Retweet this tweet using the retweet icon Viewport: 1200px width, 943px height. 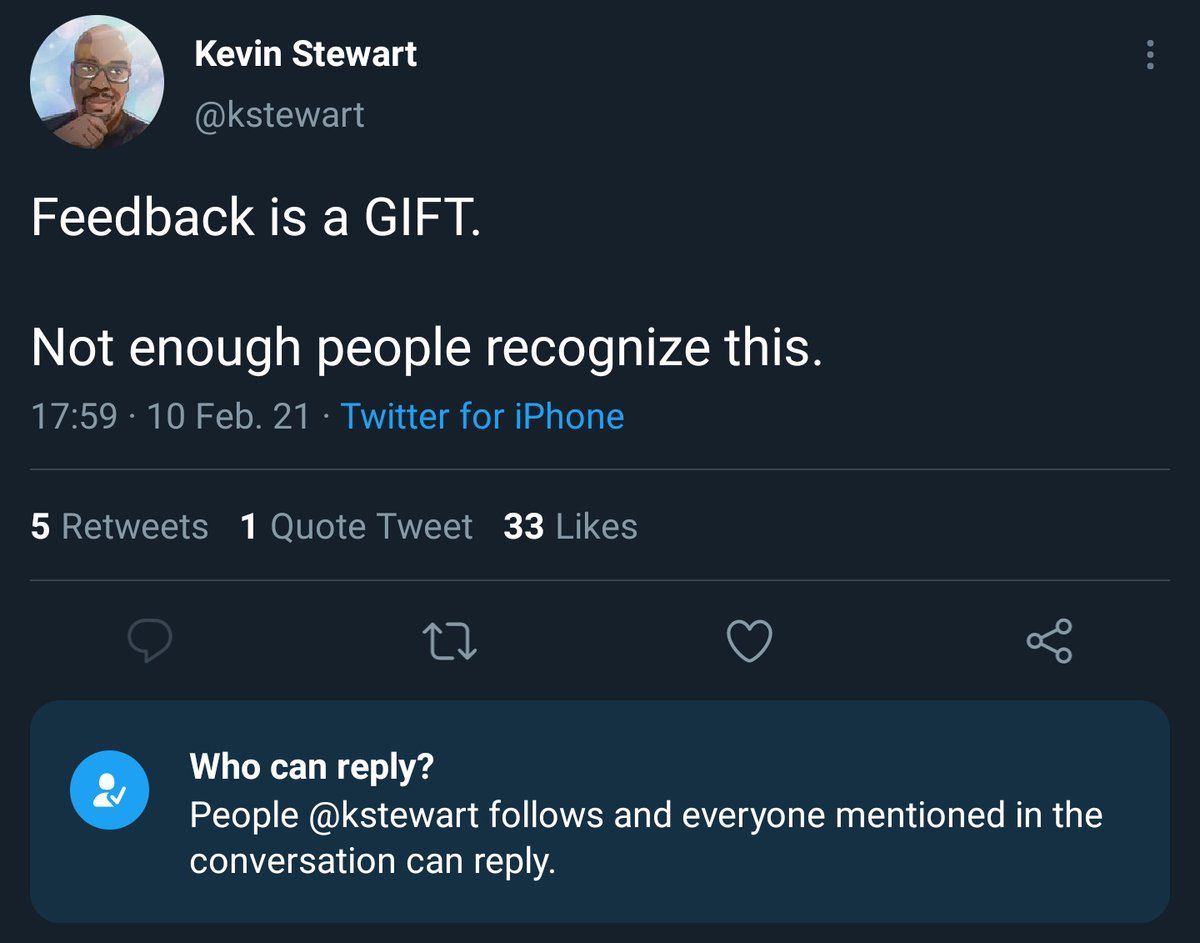[449, 641]
